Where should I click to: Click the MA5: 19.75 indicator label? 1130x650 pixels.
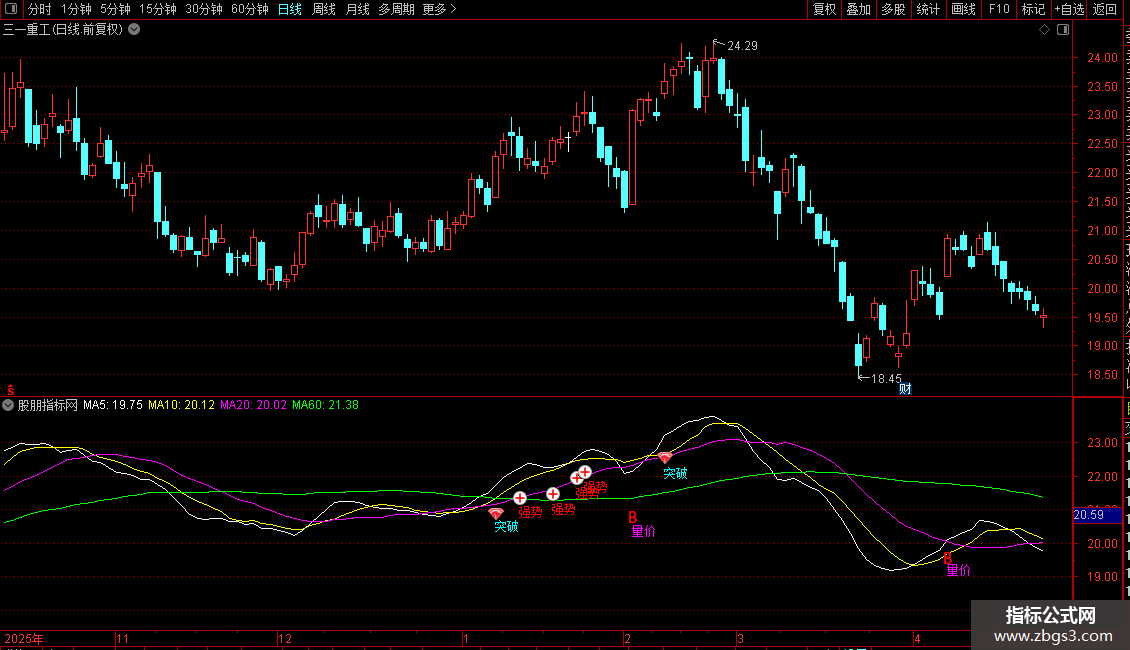(112, 405)
